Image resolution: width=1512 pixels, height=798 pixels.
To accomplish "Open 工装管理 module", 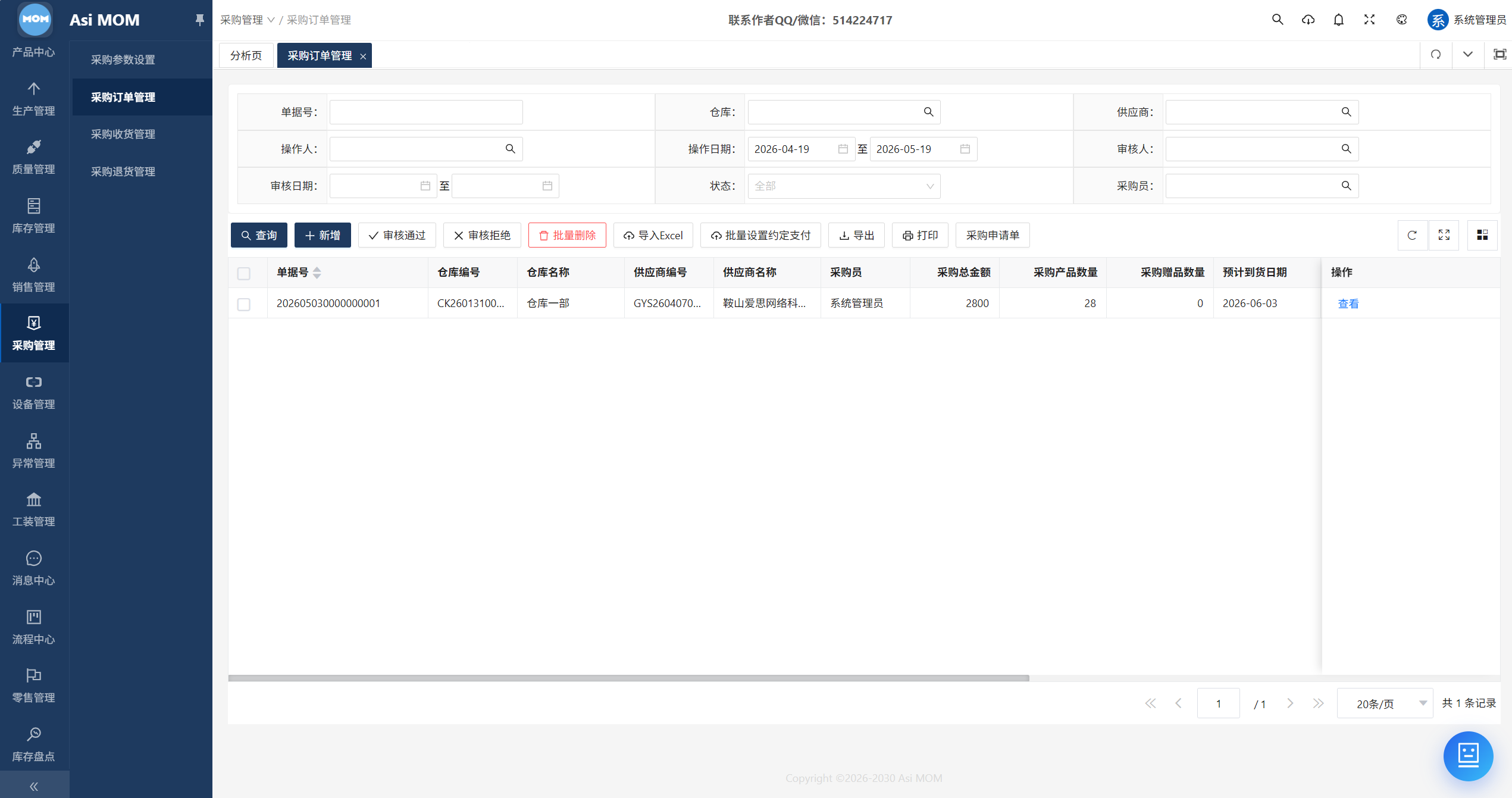I will click(34, 509).
